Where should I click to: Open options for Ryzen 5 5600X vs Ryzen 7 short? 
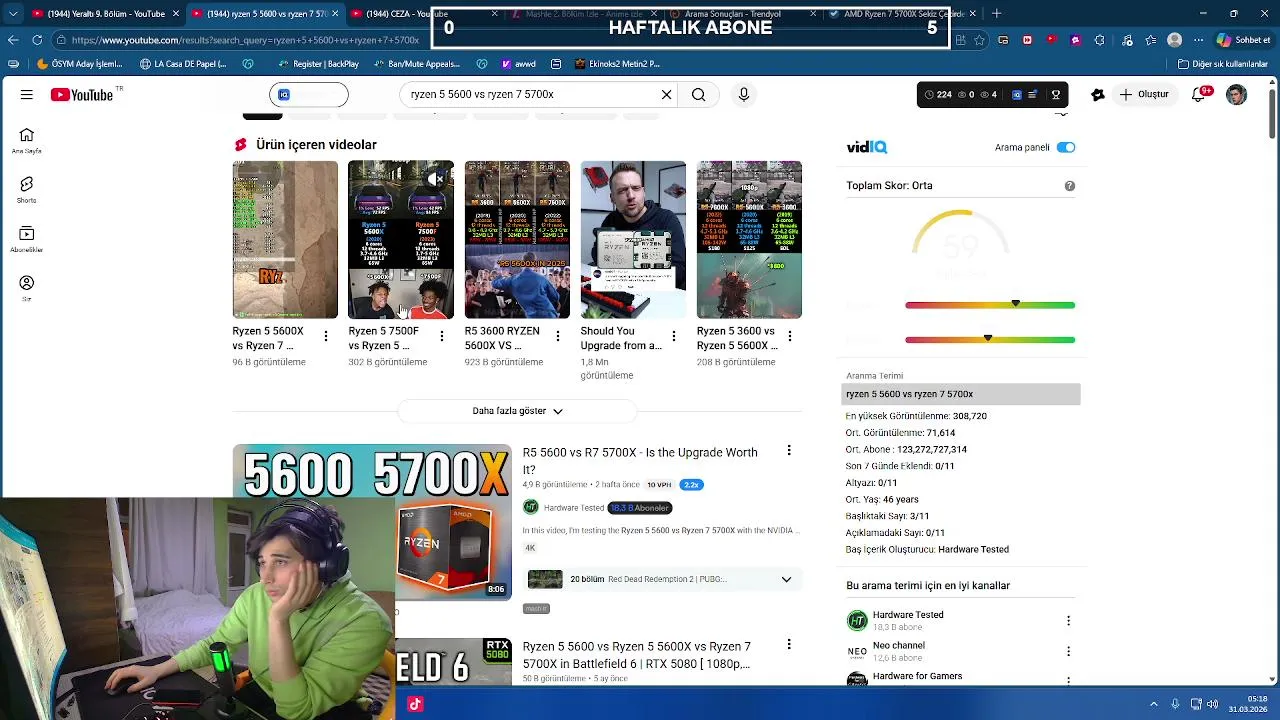point(326,336)
